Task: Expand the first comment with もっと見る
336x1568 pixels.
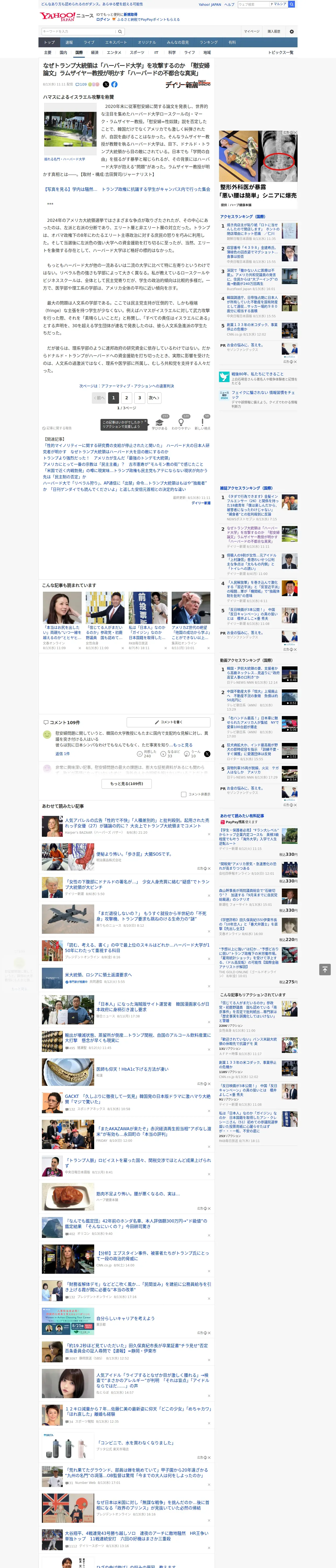Action: pyautogui.click(x=183, y=745)
